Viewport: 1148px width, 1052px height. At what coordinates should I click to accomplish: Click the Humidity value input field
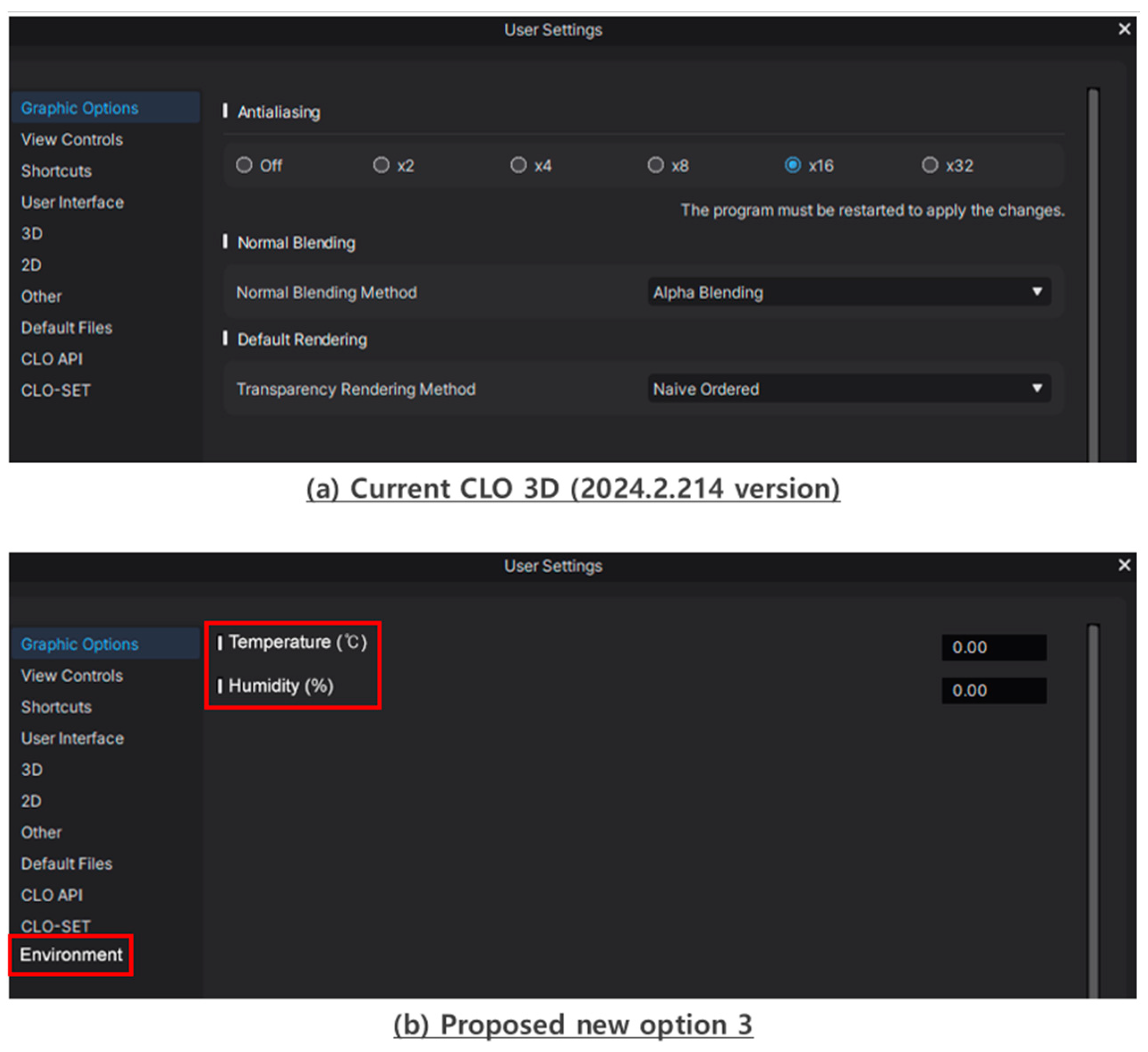click(x=994, y=690)
